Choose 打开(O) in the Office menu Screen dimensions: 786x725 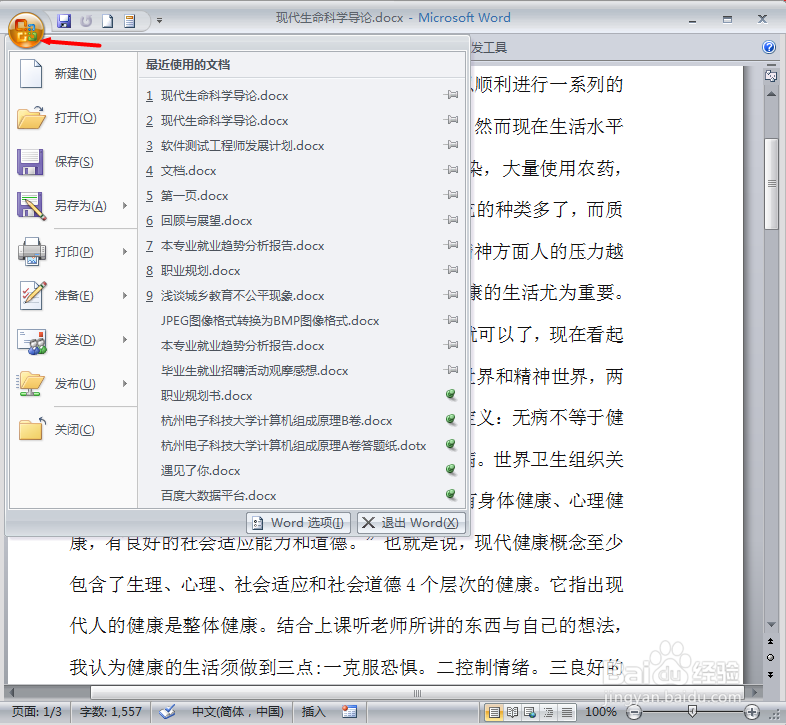click(73, 118)
